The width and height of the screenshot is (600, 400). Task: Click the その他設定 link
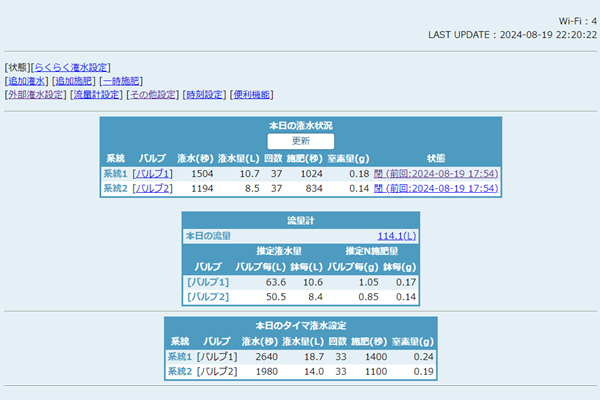click(153, 95)
